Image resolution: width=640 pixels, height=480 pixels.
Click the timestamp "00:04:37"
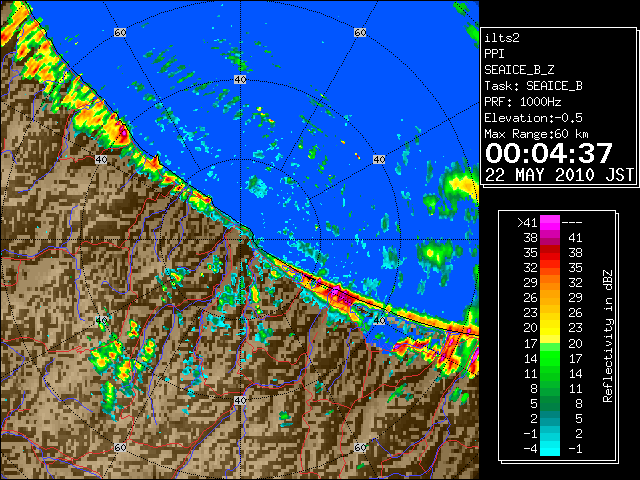[549, 153]
